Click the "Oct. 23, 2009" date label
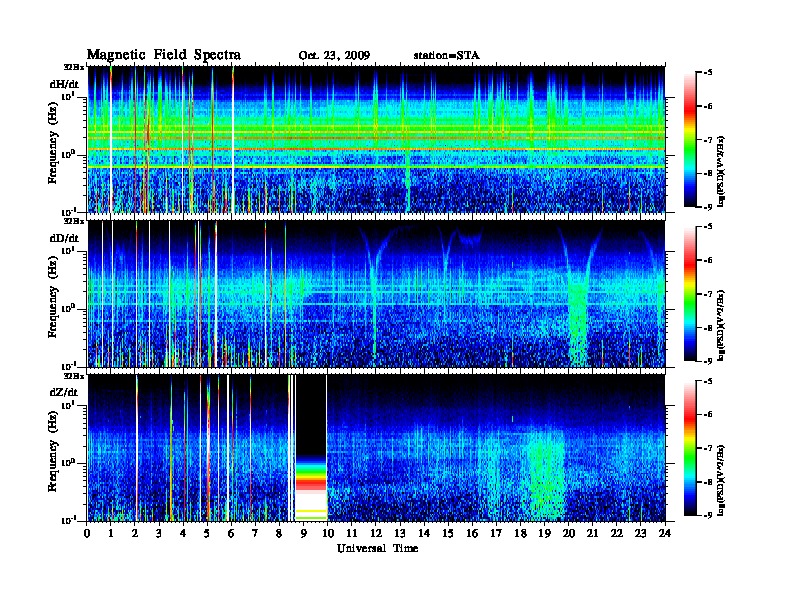Viewport: 792px width, 612px height. point(334,56)
